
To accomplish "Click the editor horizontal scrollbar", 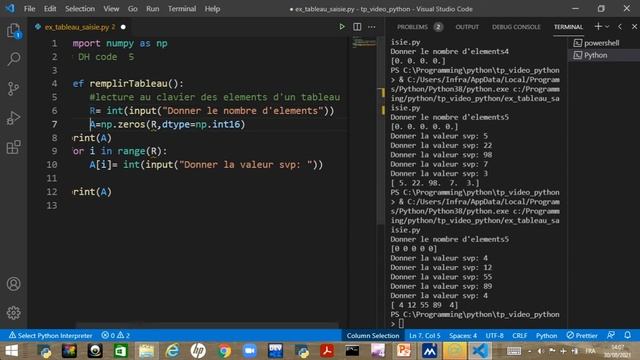I will point(207,326).
